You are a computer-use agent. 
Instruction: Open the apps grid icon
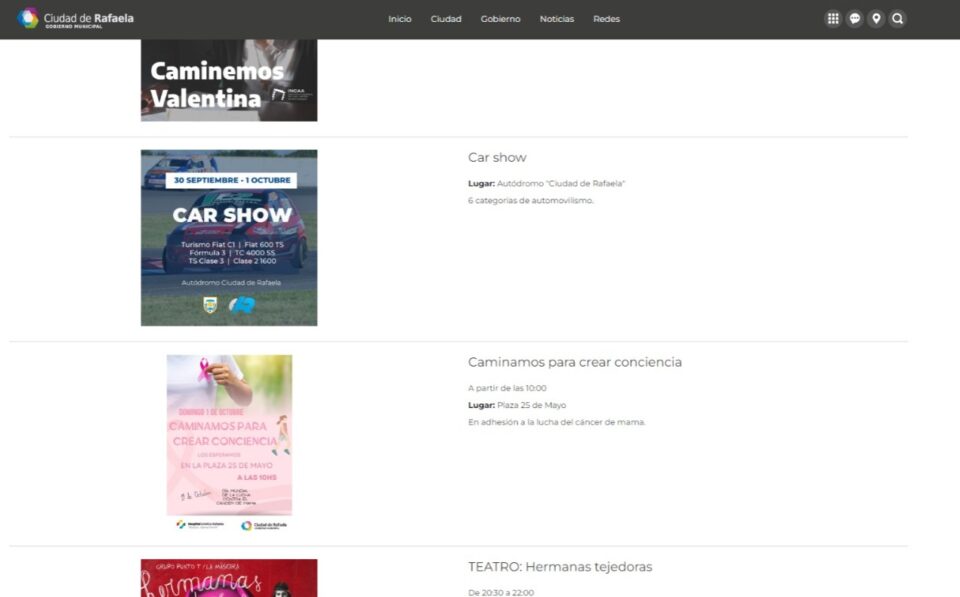click(832, 19)
